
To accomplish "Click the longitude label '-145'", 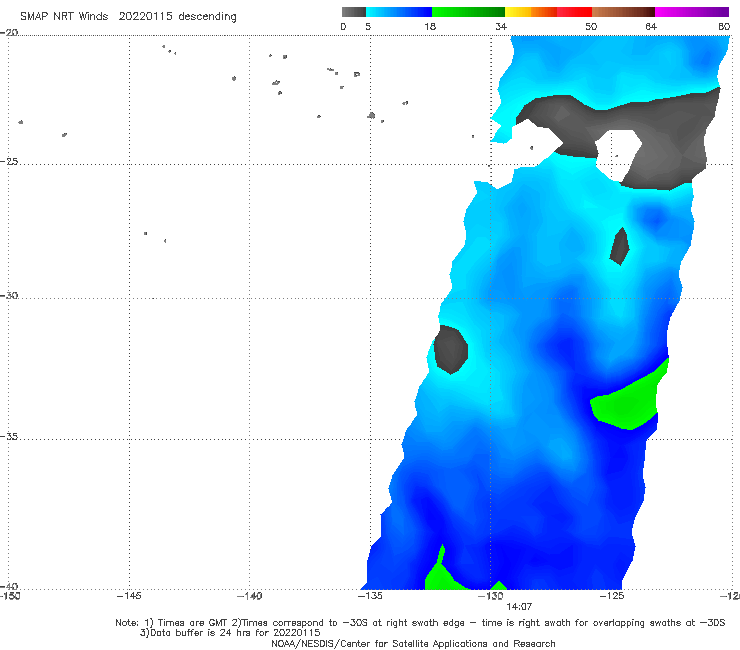I will pos(129,596).
